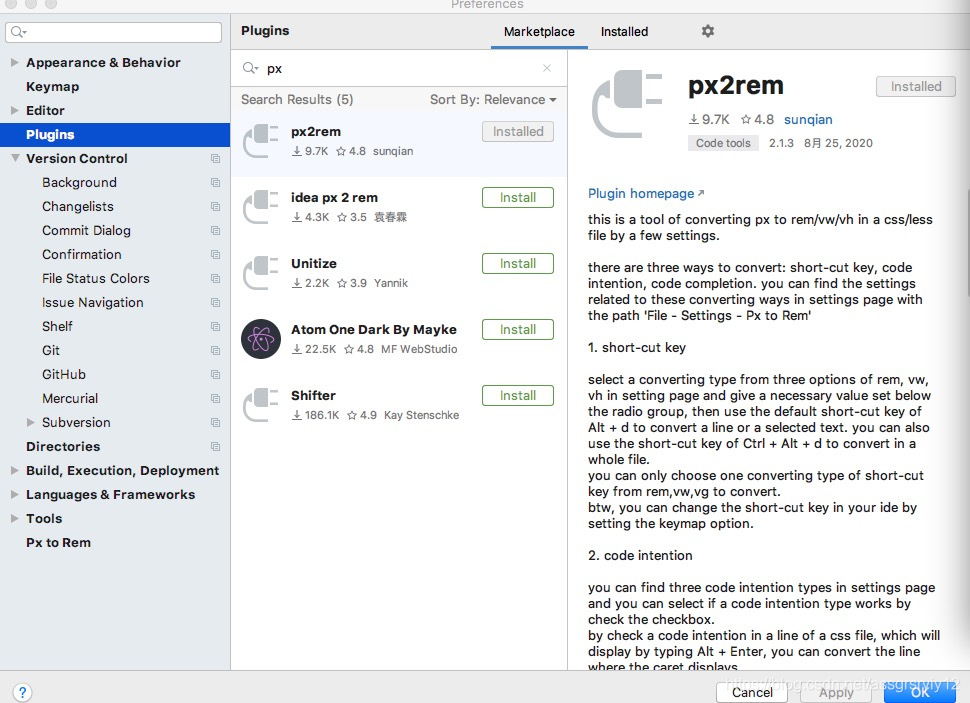Install Atom One Dark By Mayke
The width and height of the screenshot is (970, 703).
point(518,329)
